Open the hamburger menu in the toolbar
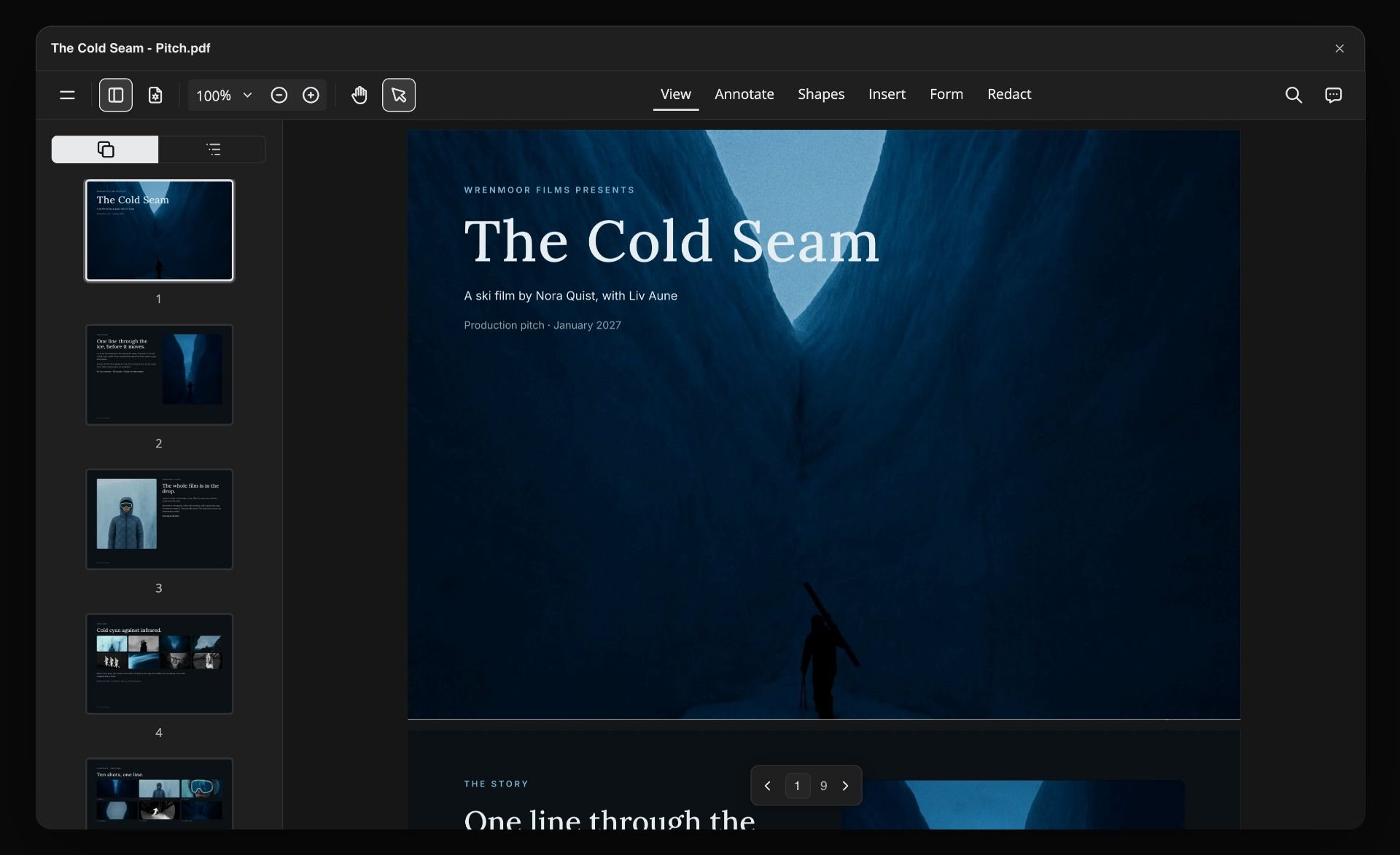This screenshot has height=855, width=1400. tap(67, 95)
